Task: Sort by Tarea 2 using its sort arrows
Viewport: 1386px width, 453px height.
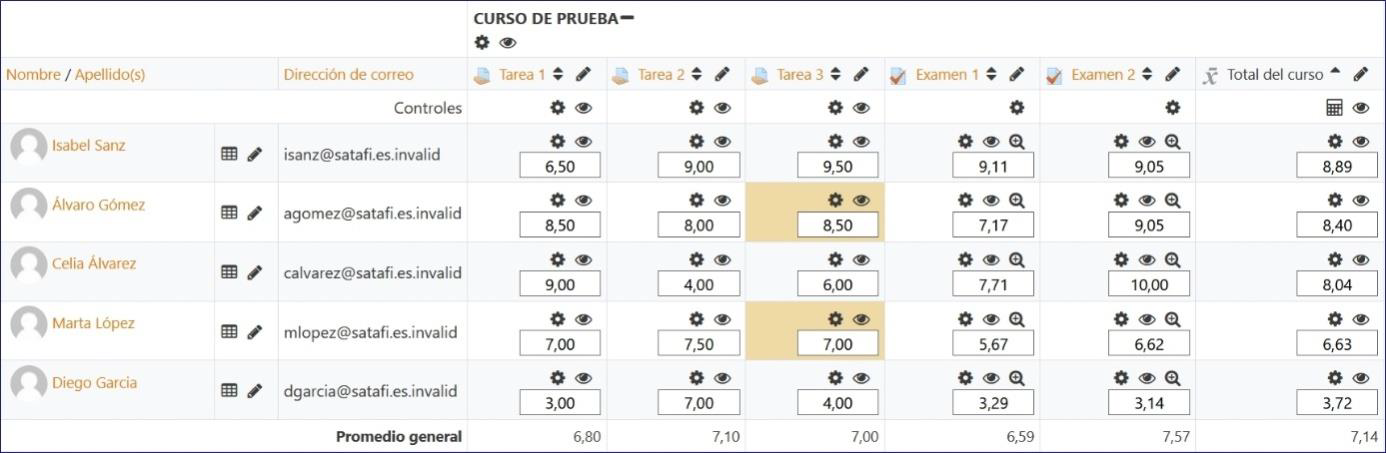Action: point(697,74)
